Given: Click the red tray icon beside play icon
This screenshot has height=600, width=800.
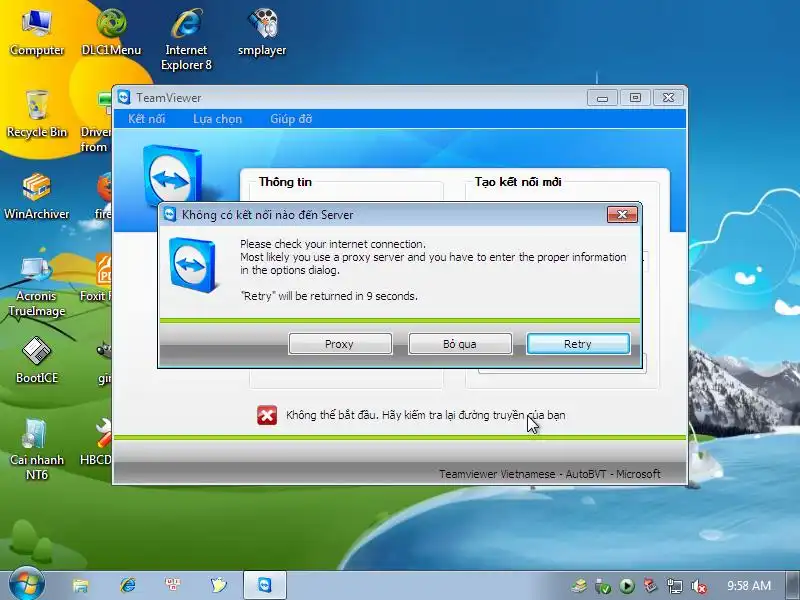Looking at the screenshot, I should coord(651,586).
